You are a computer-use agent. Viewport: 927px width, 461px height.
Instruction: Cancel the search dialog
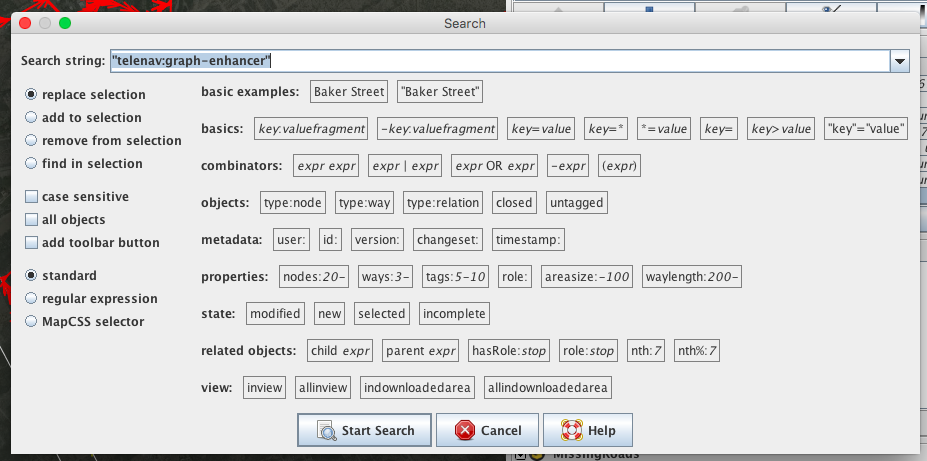click(x=487, y=430)
